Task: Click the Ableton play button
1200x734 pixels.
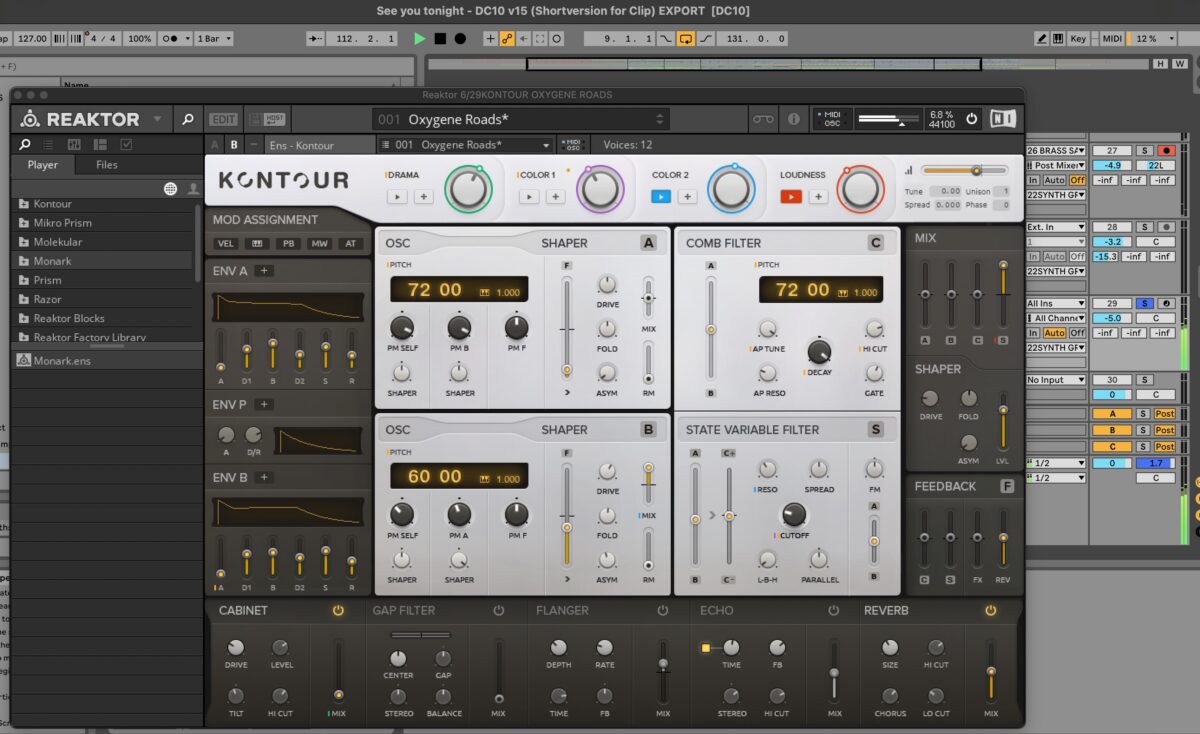Action: coord(419,38)
